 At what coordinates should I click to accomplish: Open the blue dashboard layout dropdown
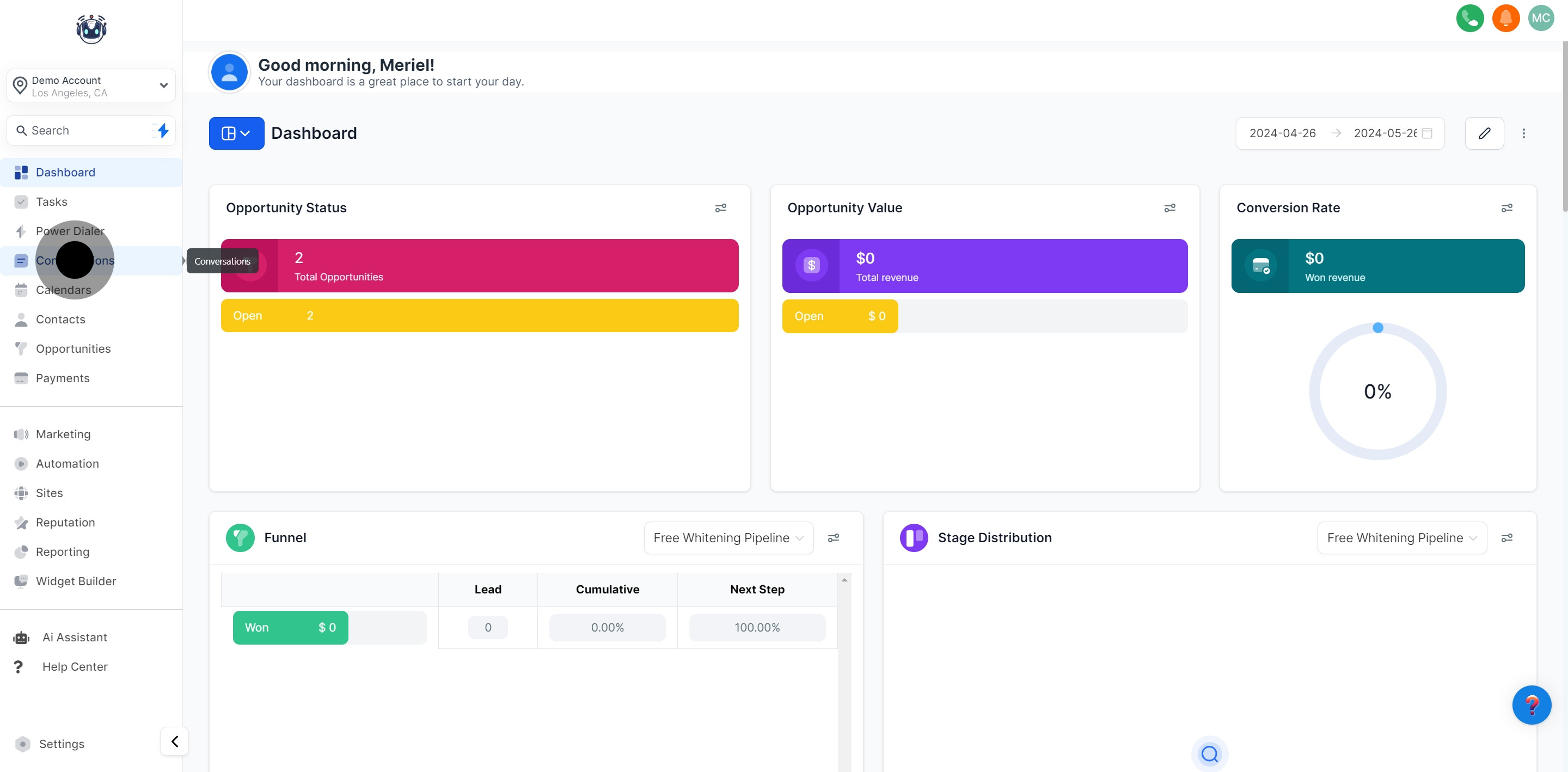coord(236,133)
